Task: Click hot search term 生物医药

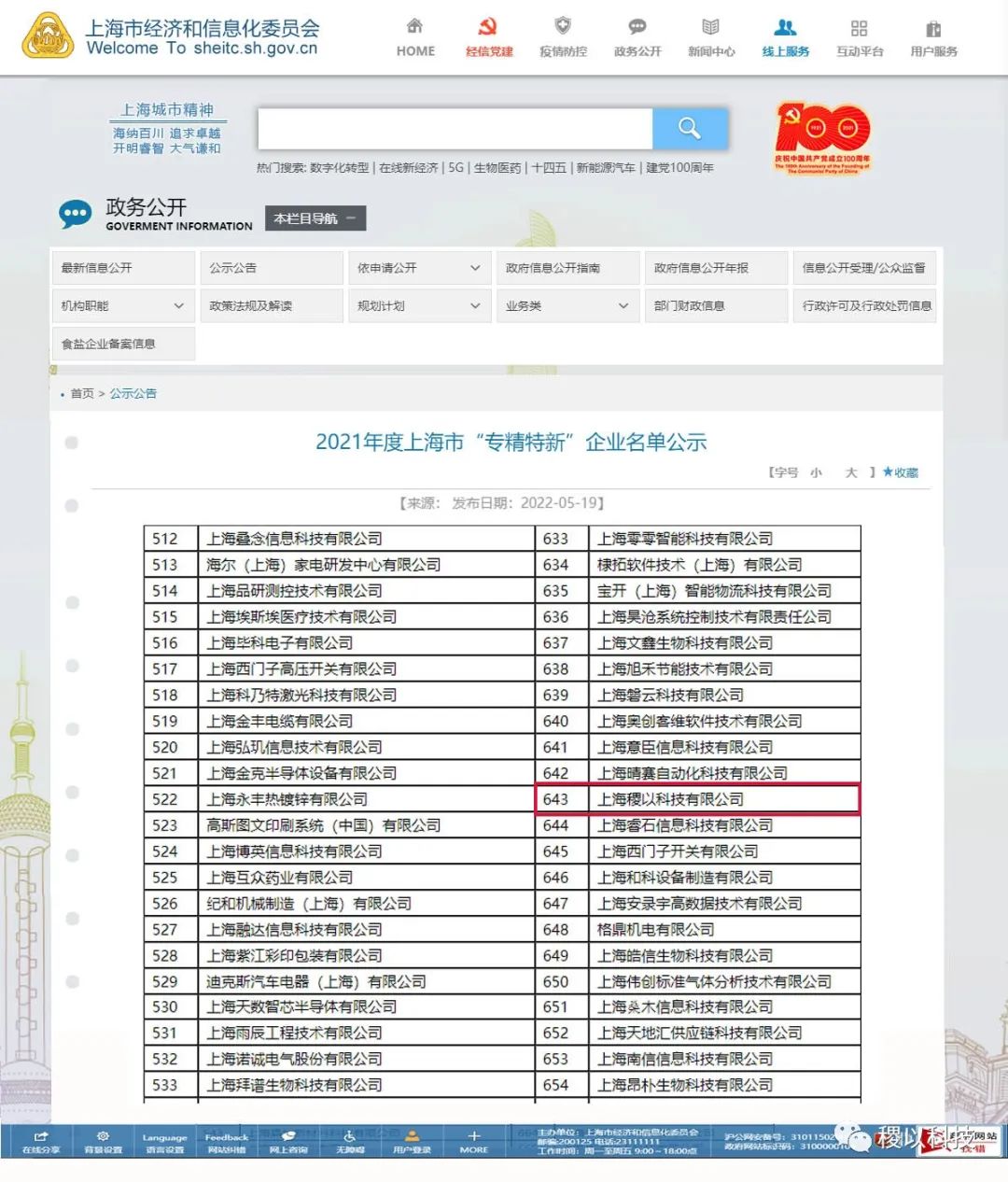Action: [x=497, y=168]
